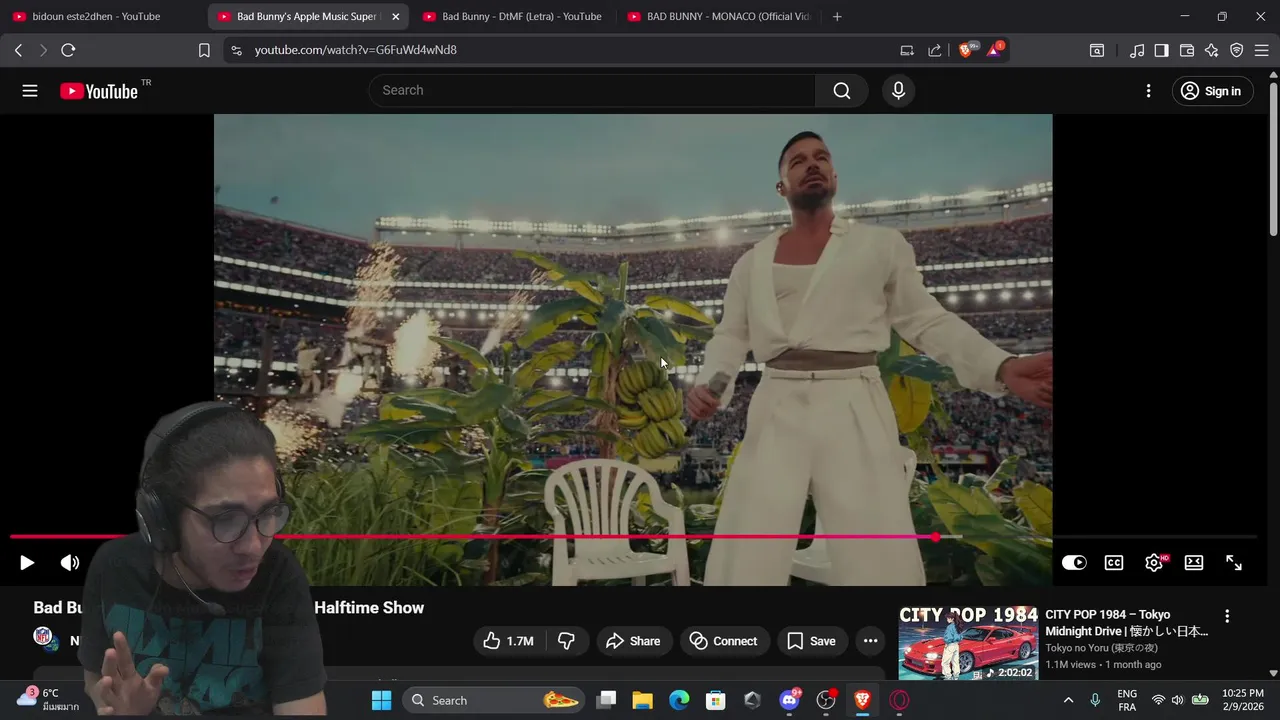Open the YouTube guide hamburger menu

(30, 91)
